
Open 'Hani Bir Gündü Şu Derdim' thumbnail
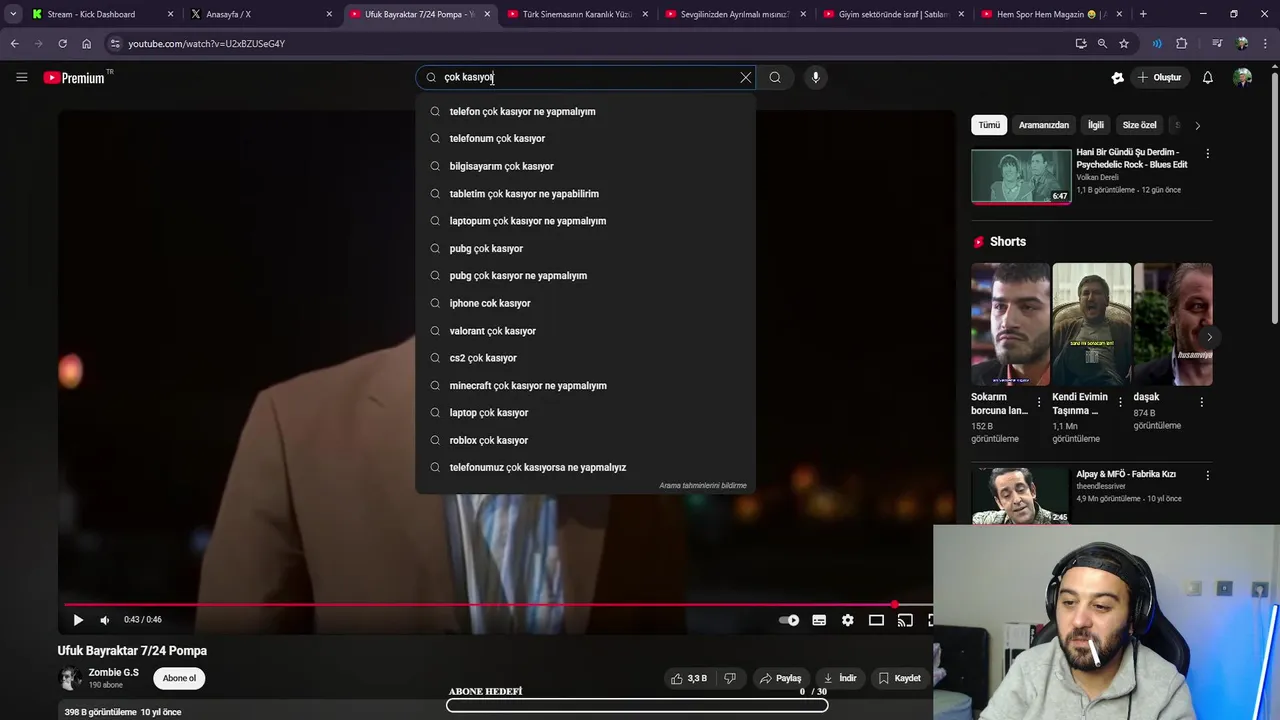(x=1021, y=176)
